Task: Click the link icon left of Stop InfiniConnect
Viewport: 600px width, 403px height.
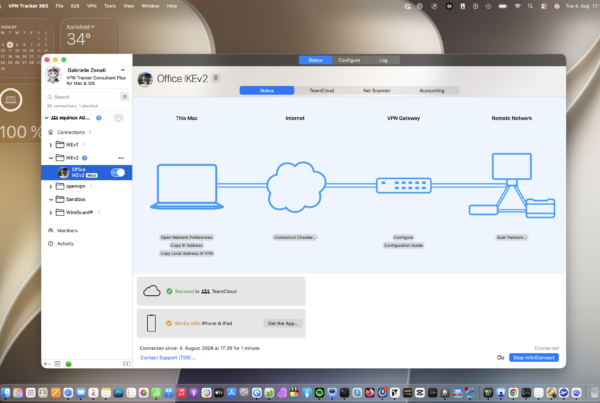Action: click(500, 357)
